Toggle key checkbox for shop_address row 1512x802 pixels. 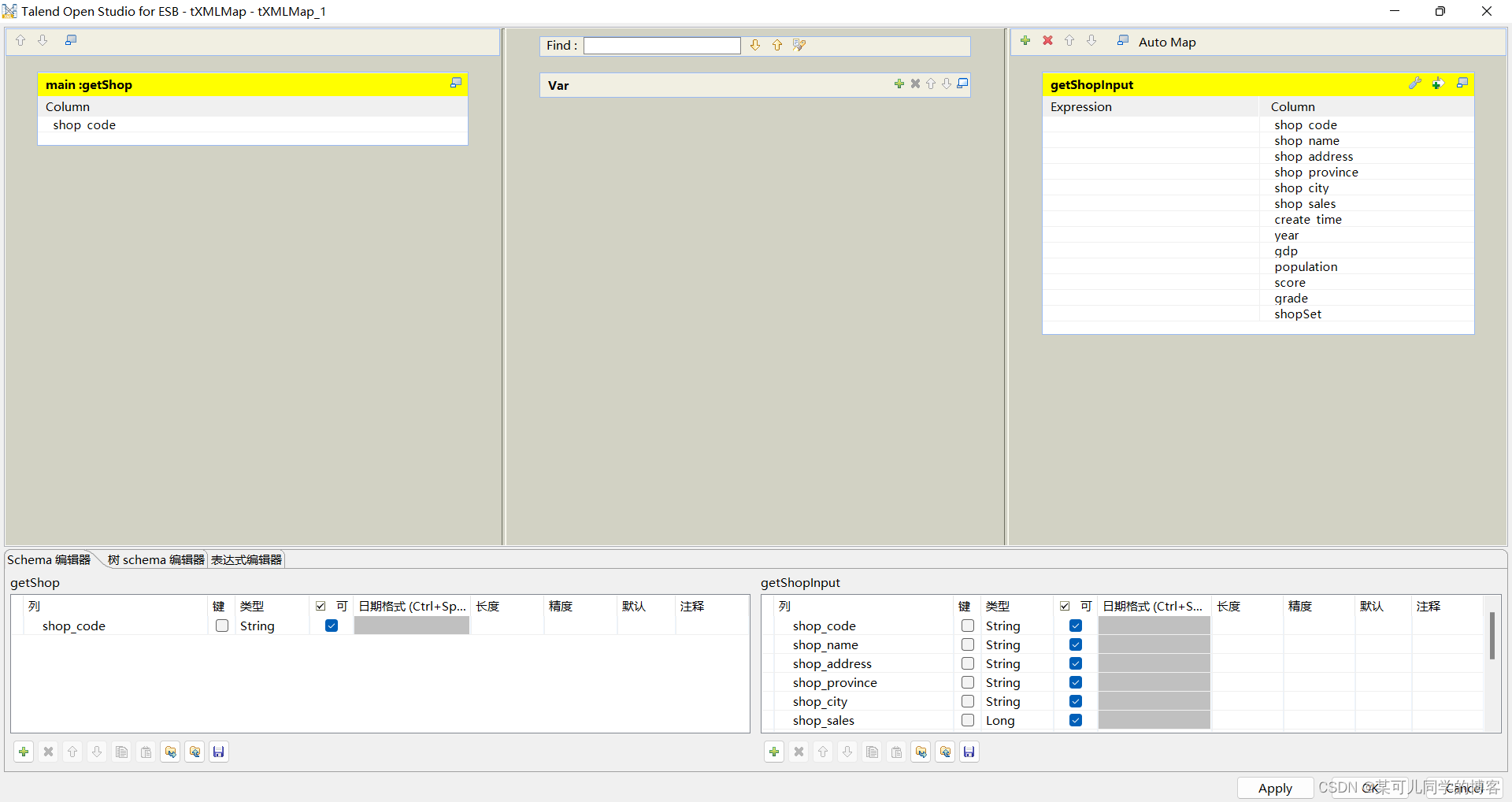968,663
